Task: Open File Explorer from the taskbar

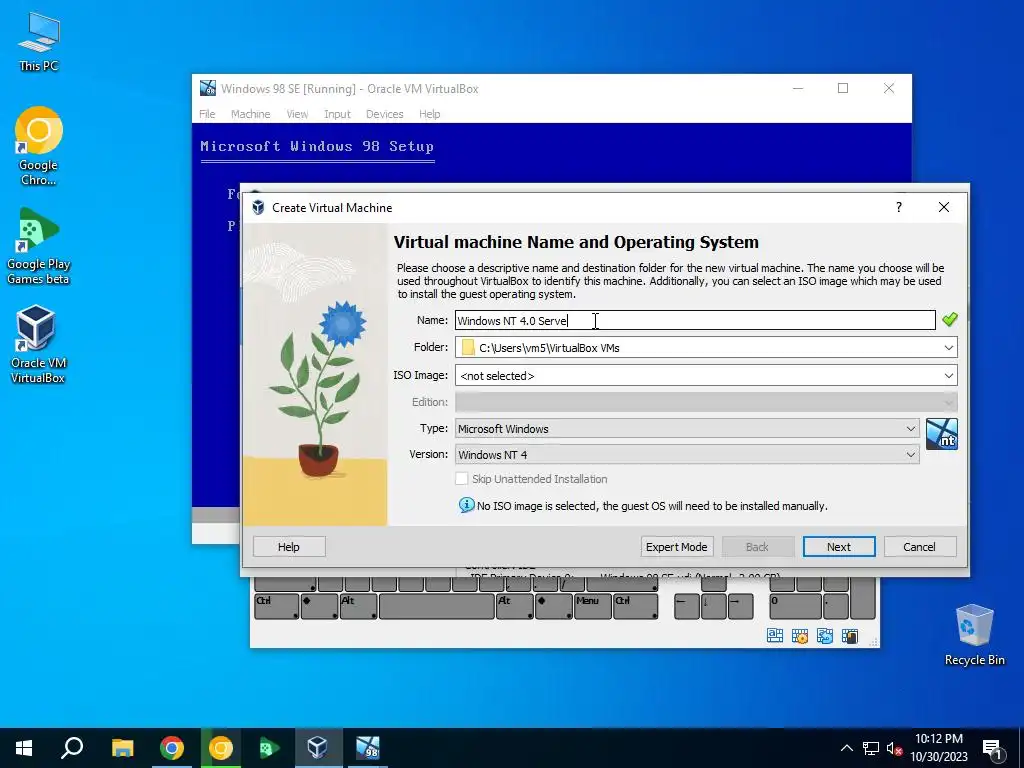Action: coord(122,748)
